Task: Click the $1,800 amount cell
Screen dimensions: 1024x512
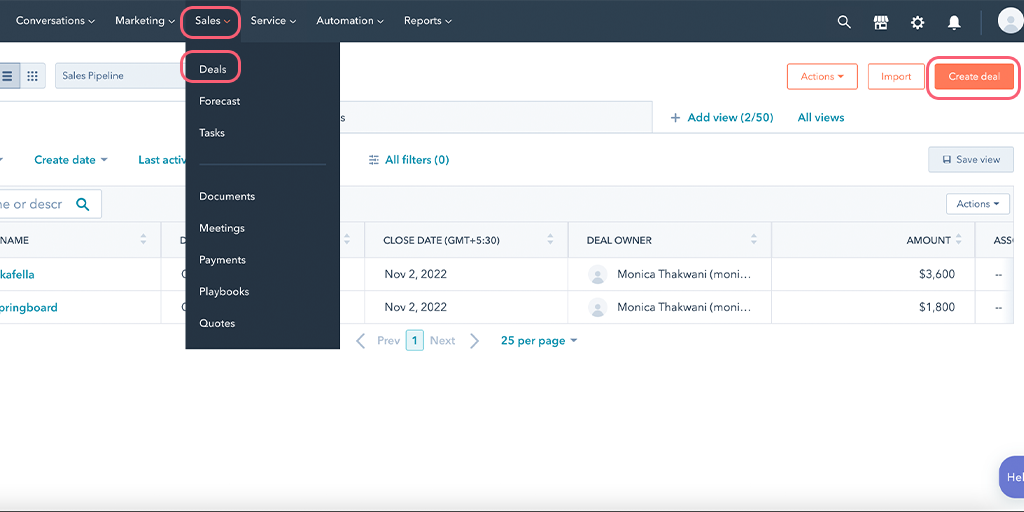Action: click(936, 307)
